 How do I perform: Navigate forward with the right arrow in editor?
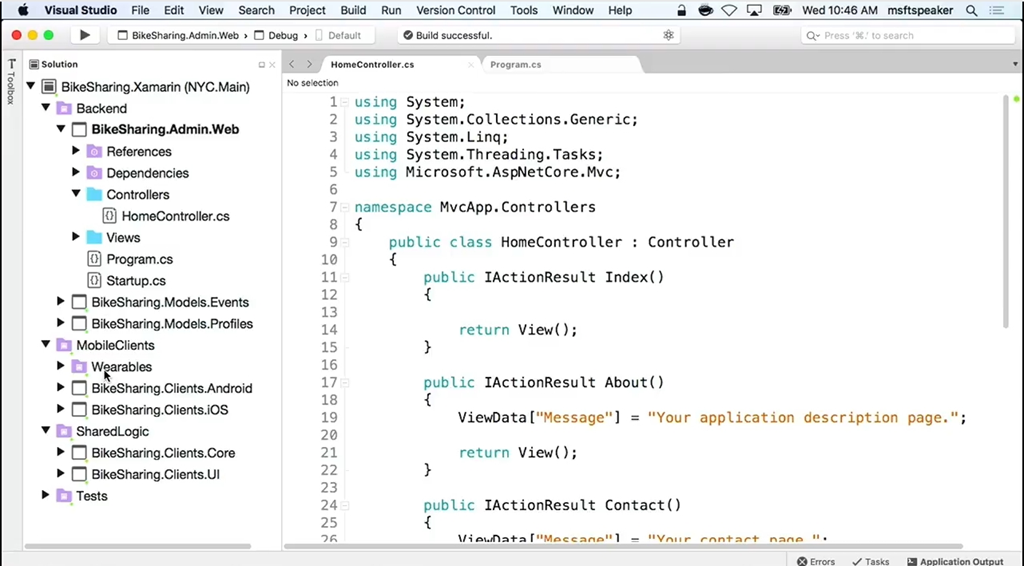tap(310, 65)
